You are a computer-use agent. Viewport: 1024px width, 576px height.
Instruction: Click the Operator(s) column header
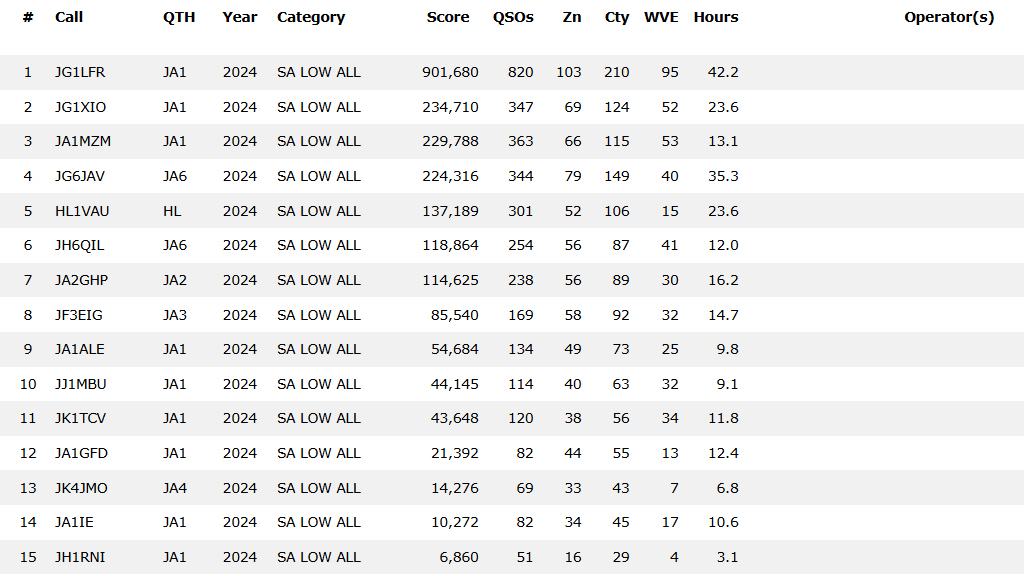tap(949, 17)
